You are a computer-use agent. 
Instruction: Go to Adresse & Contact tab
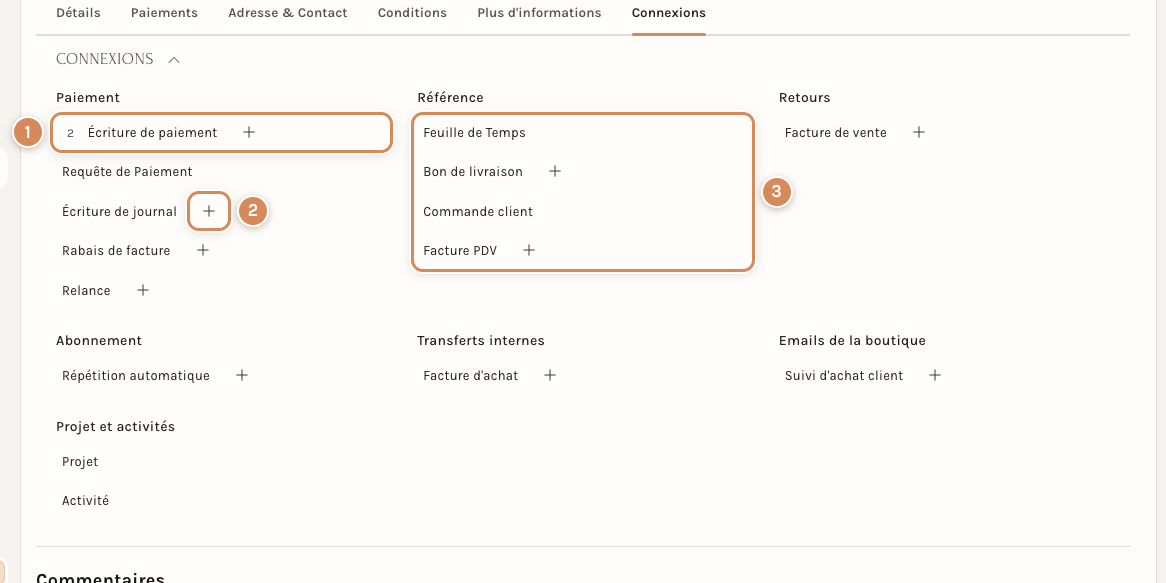(288, 13)
